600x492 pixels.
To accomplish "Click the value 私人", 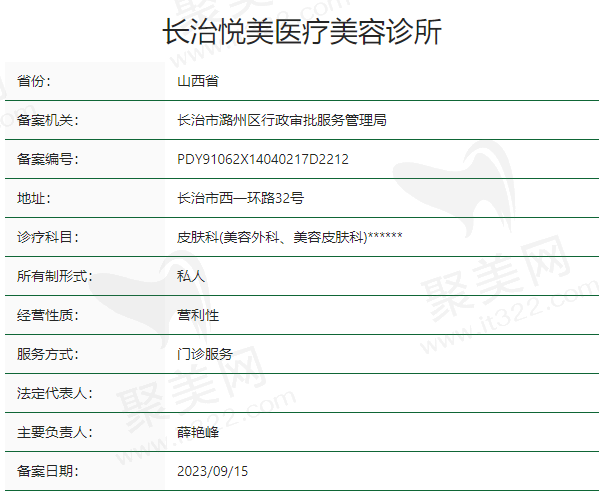I will (x=191, y=276).
